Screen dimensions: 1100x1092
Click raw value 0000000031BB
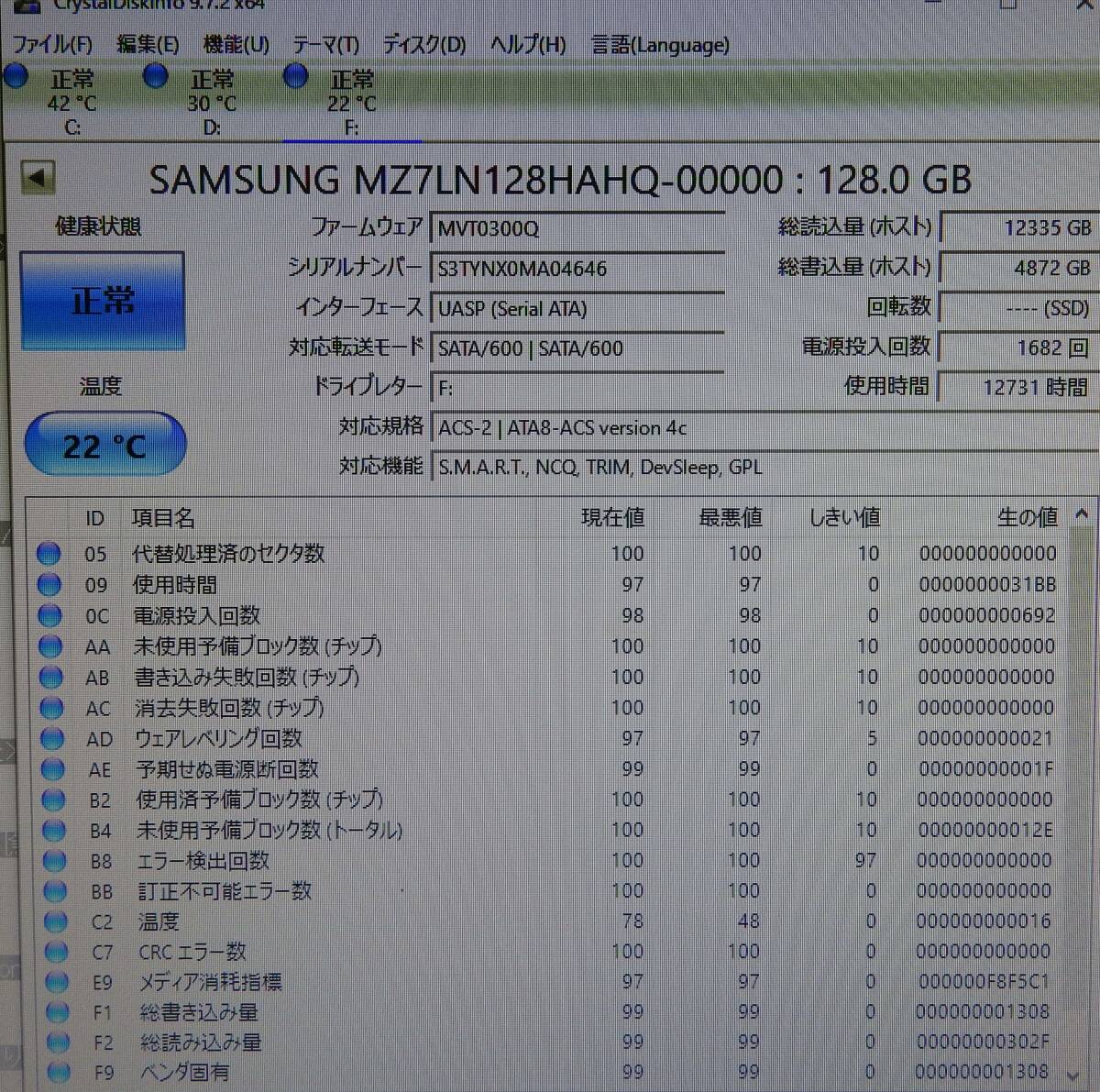tap(987, 584)
